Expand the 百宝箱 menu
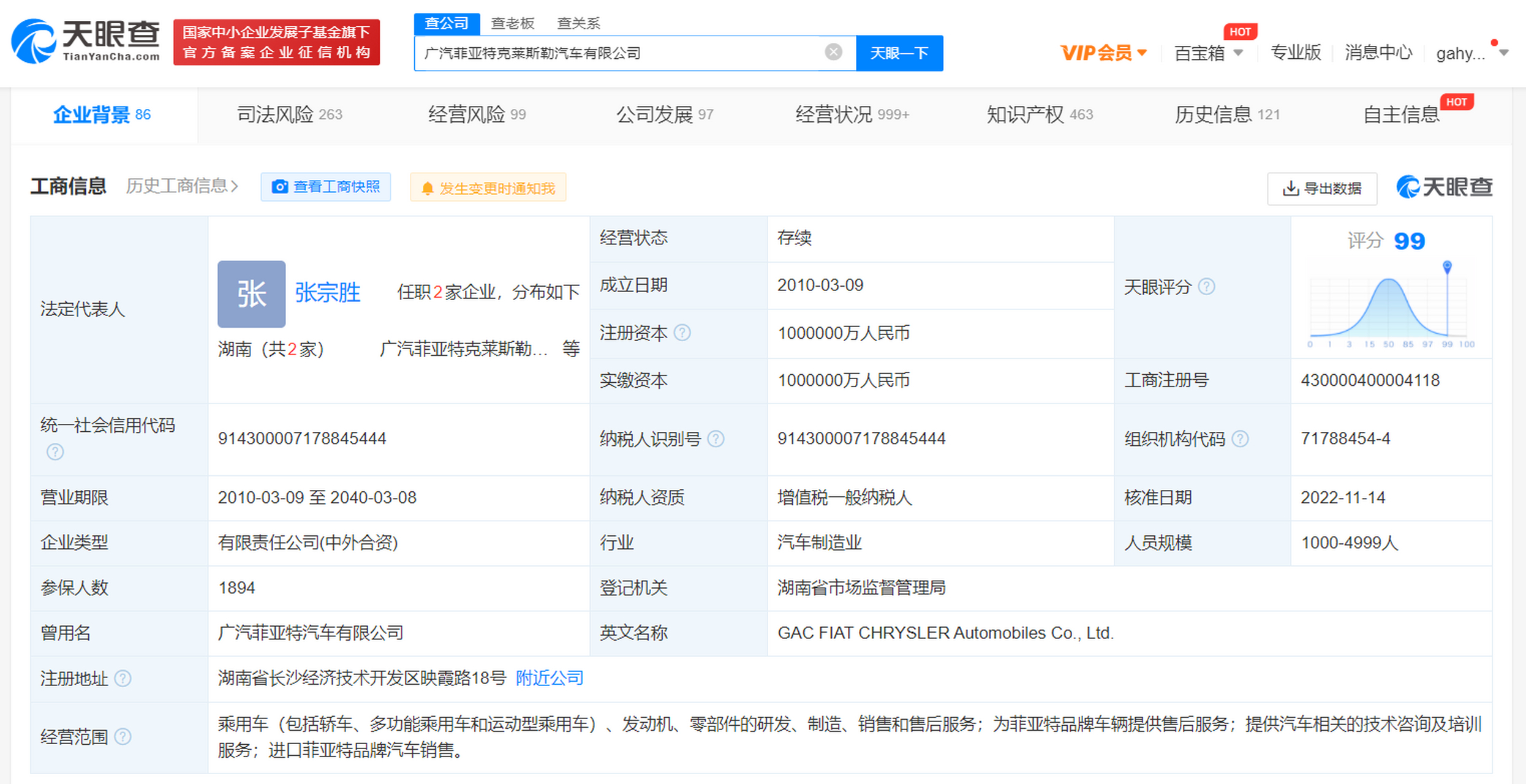Image resolution: width=1526 pixels, height=784 pixels. (1208, 53)
